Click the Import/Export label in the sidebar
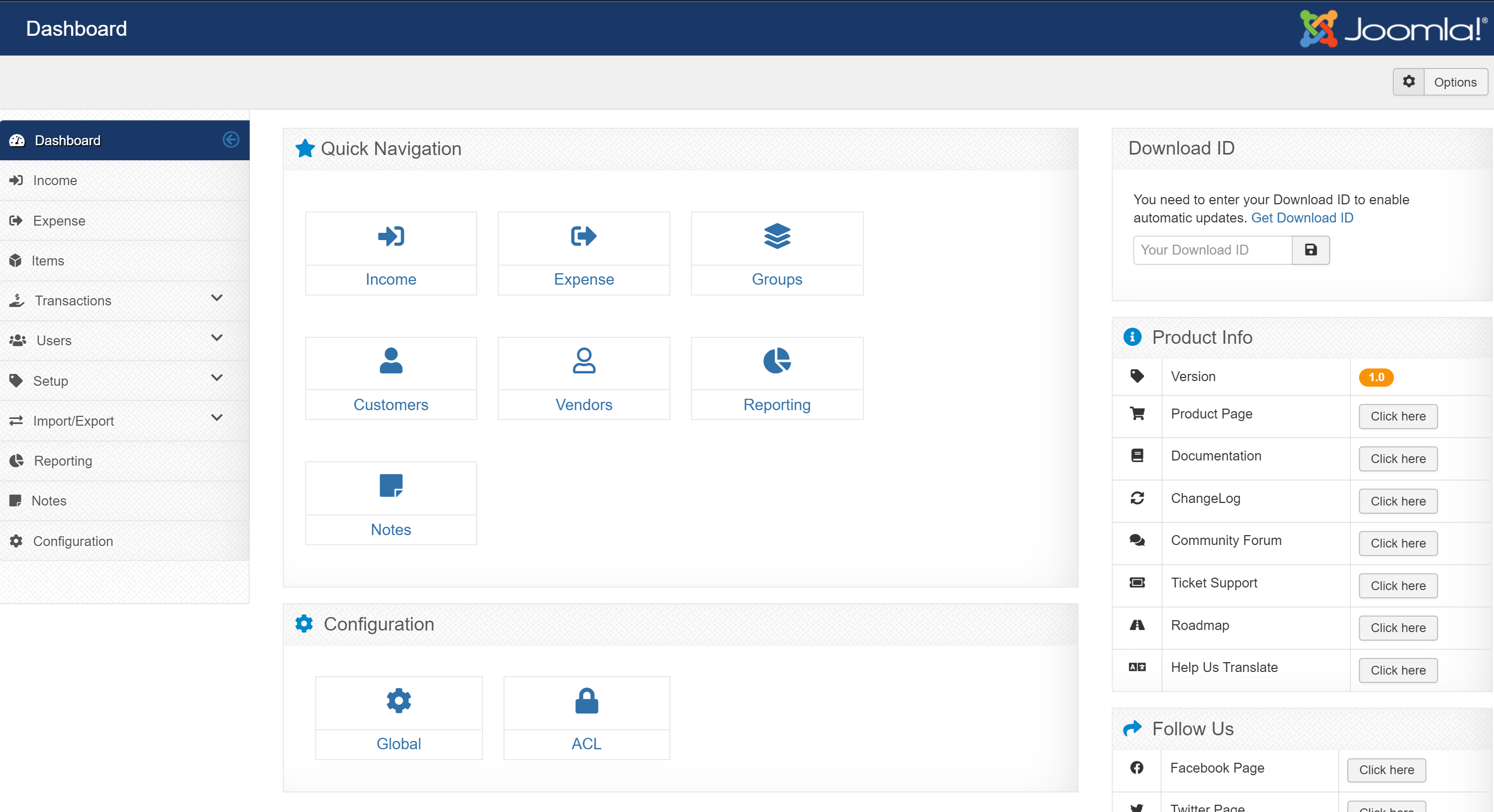The image size is (1494, 812). (x=74, y=421)
